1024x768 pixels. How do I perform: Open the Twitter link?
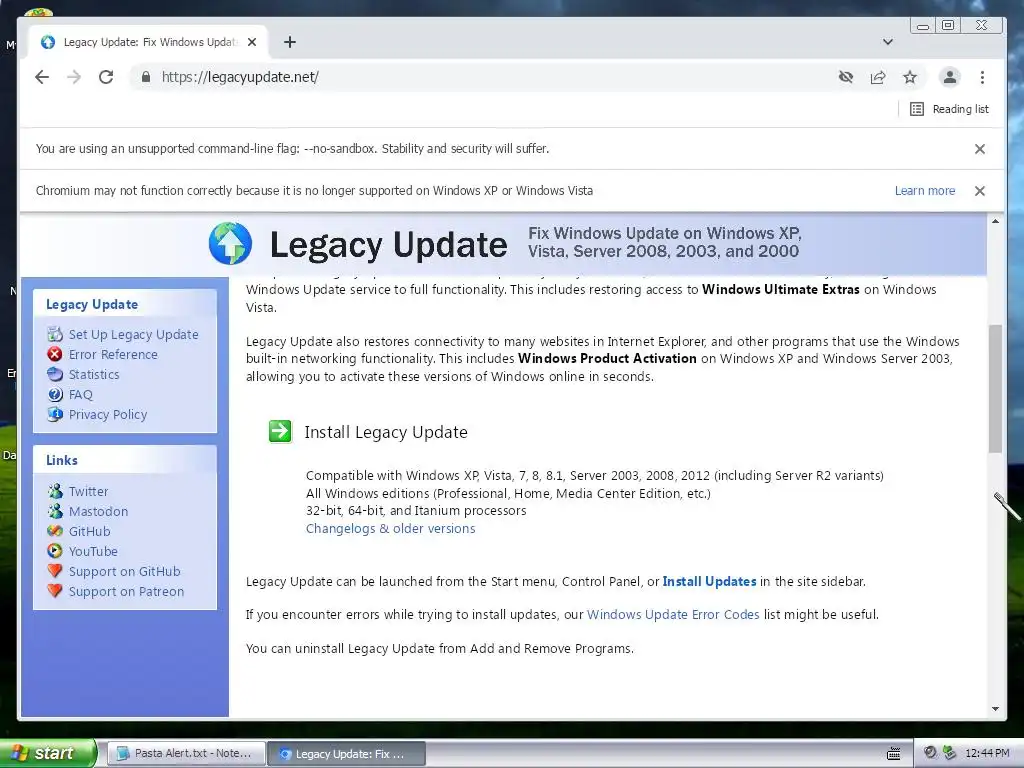click(x=88, y=491)
